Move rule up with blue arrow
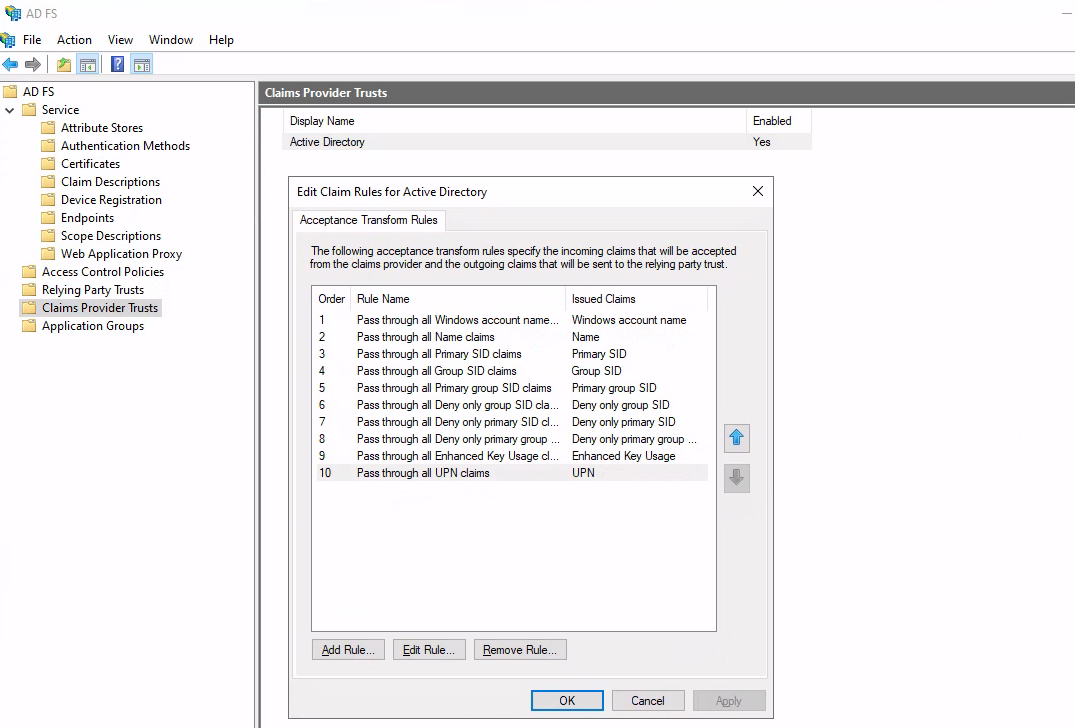 coord(737,438)
